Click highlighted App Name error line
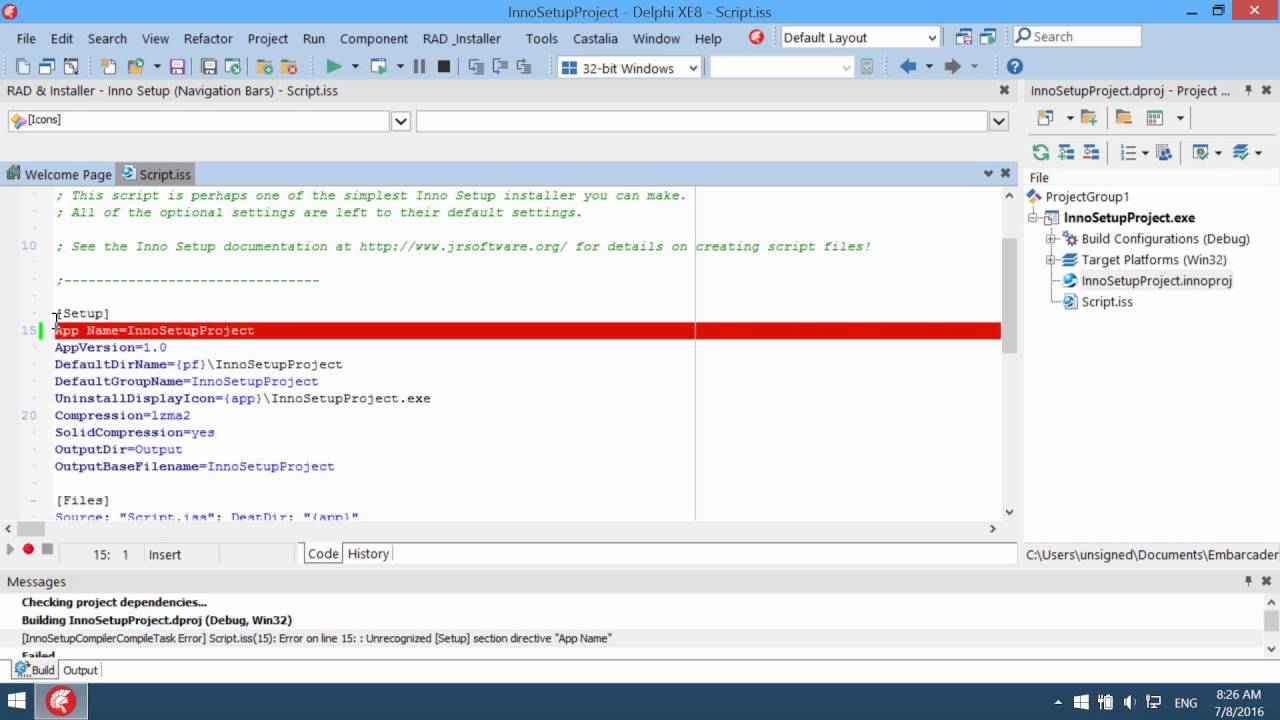The height and width of the screenshot is (720, 1280). [x=528, y=331]
